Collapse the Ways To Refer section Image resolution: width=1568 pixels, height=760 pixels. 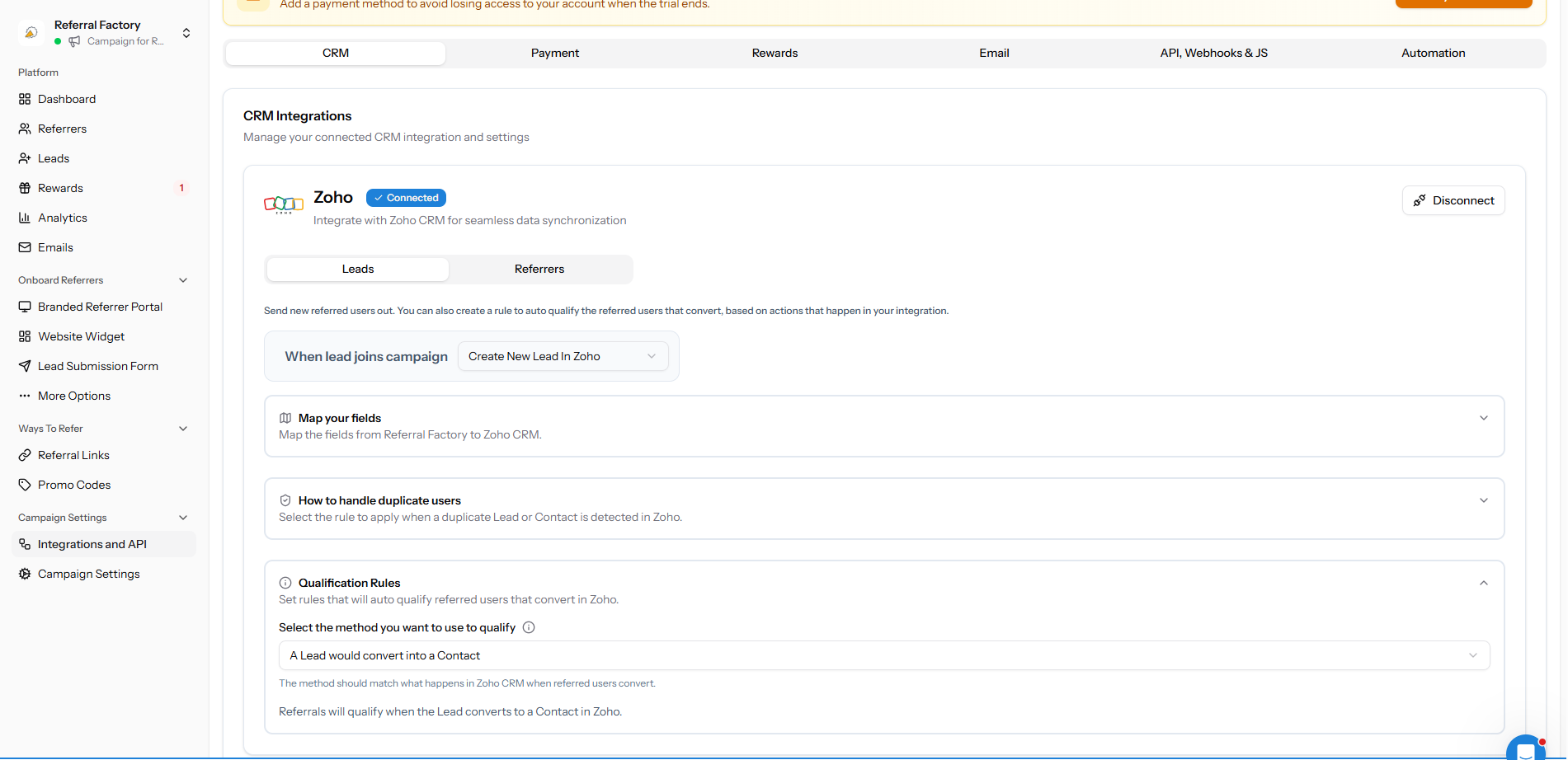[x=183, y=429]
